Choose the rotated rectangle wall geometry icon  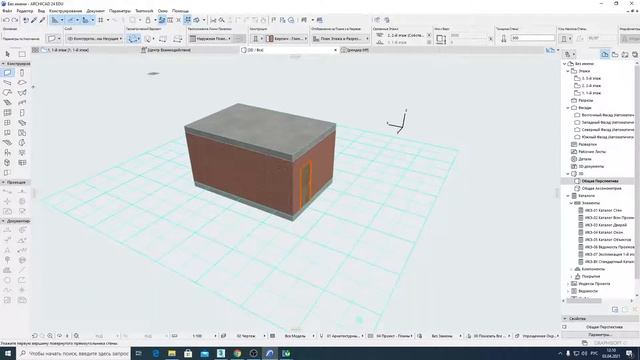point(178,39)
